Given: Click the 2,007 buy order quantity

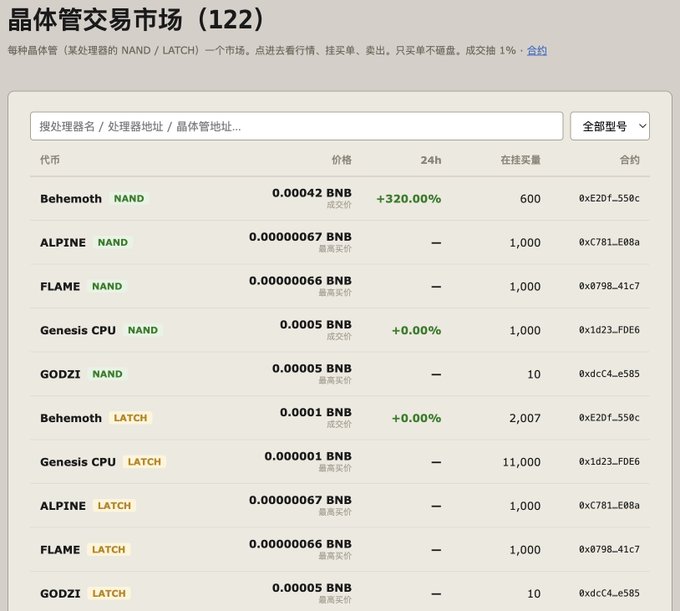Looking at the screenshot, I should click(x=525, y=418).
